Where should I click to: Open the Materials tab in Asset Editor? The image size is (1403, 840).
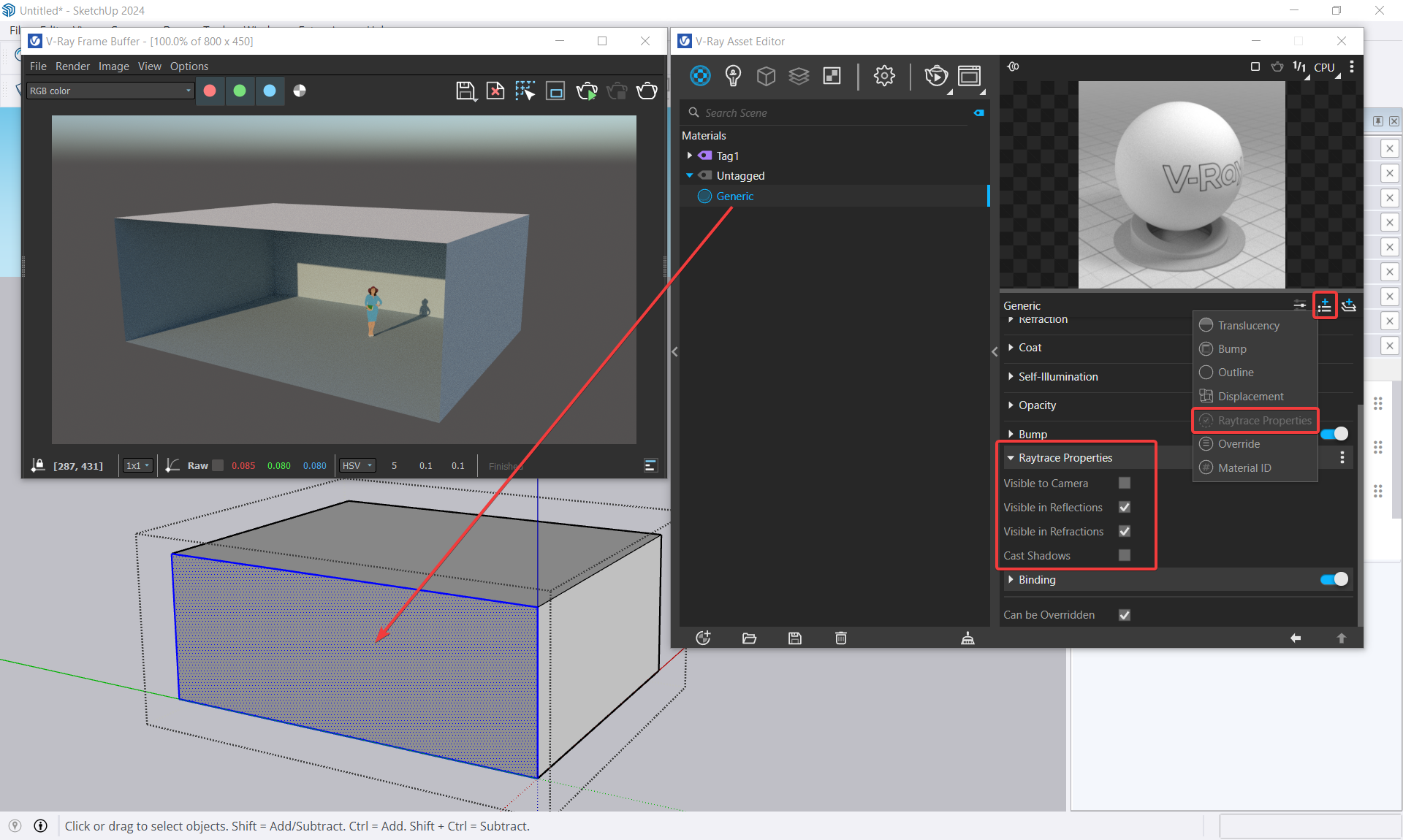pyautogui.click(x=700, y=75)
